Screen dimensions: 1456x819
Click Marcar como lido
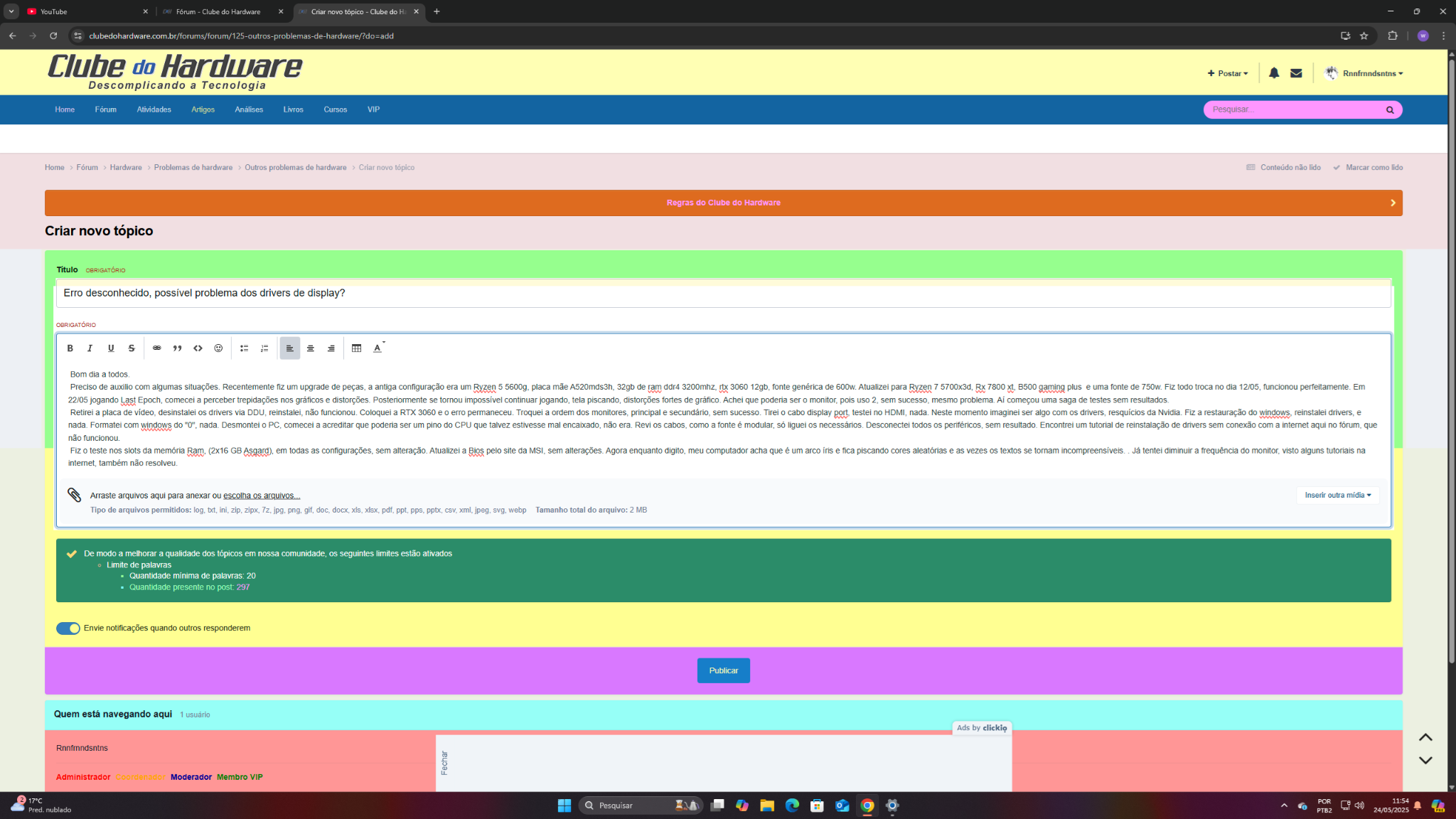[x=1368, y=168]
